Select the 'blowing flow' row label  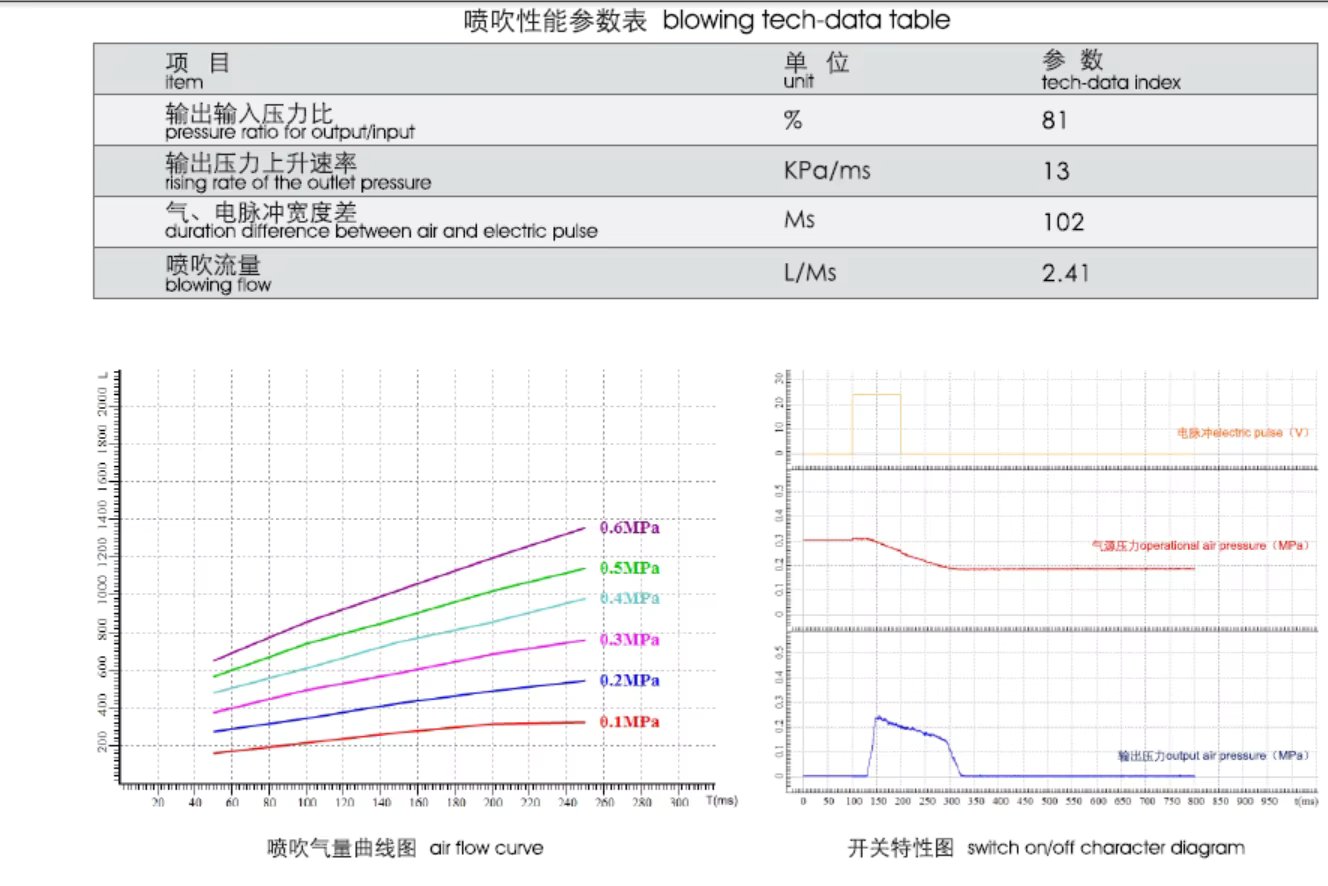(218, 284)
